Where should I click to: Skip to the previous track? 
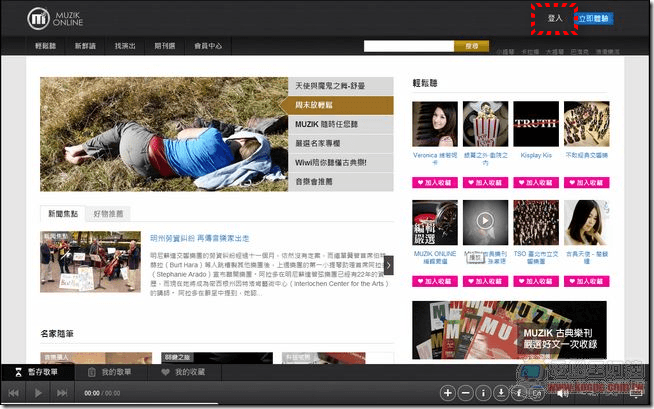13,393
